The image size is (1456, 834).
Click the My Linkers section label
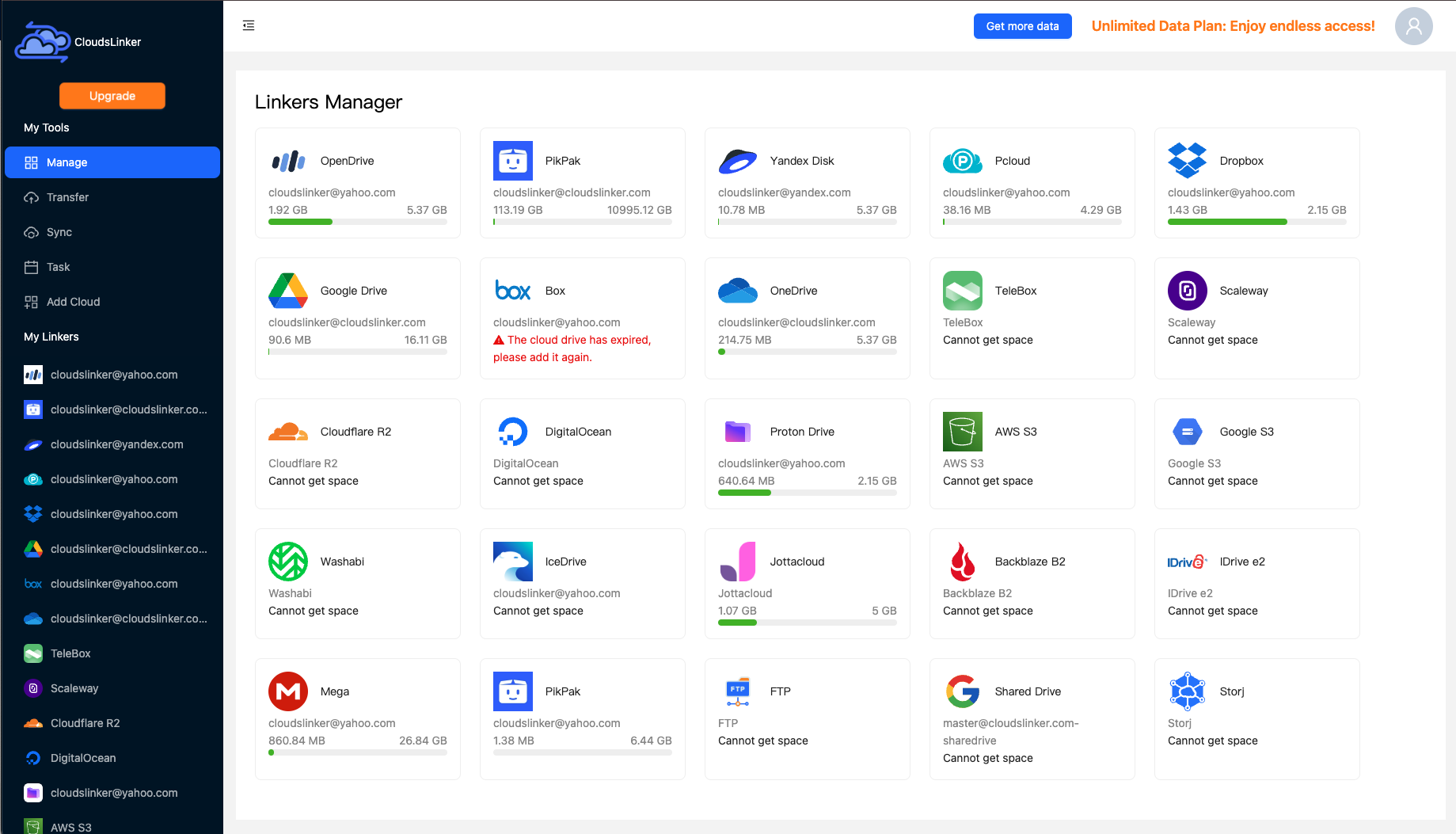coord(51,337)
